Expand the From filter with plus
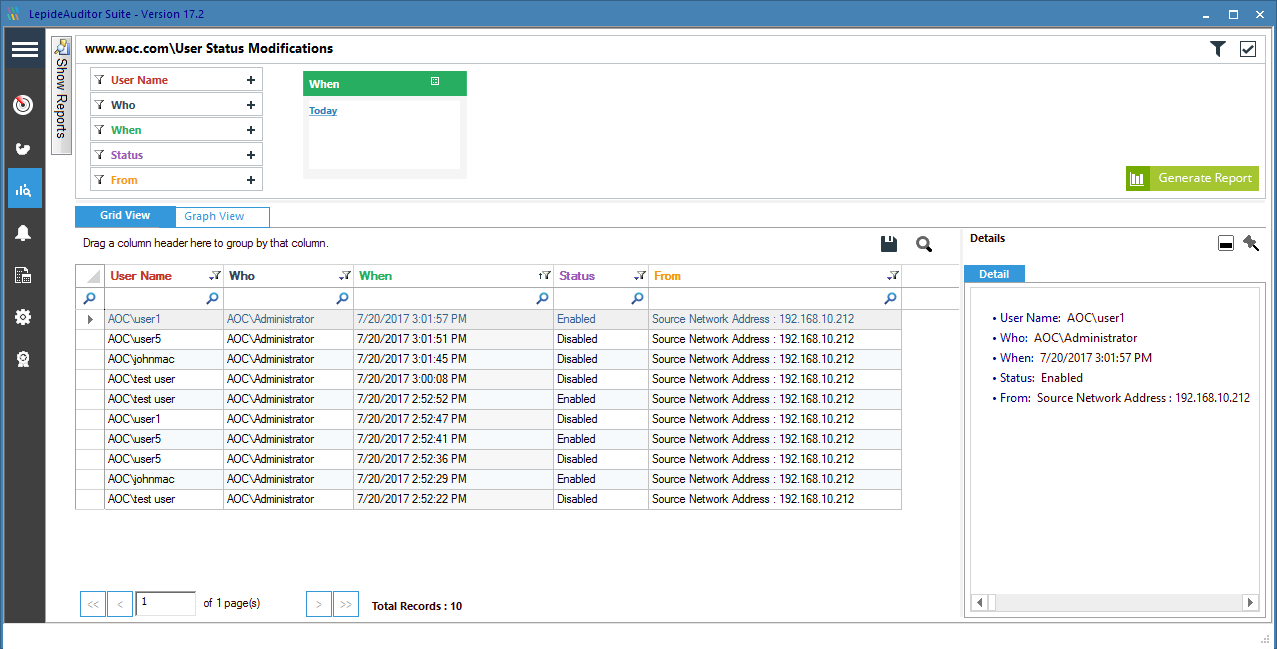The image size is (1277, 649). [250, 180]
